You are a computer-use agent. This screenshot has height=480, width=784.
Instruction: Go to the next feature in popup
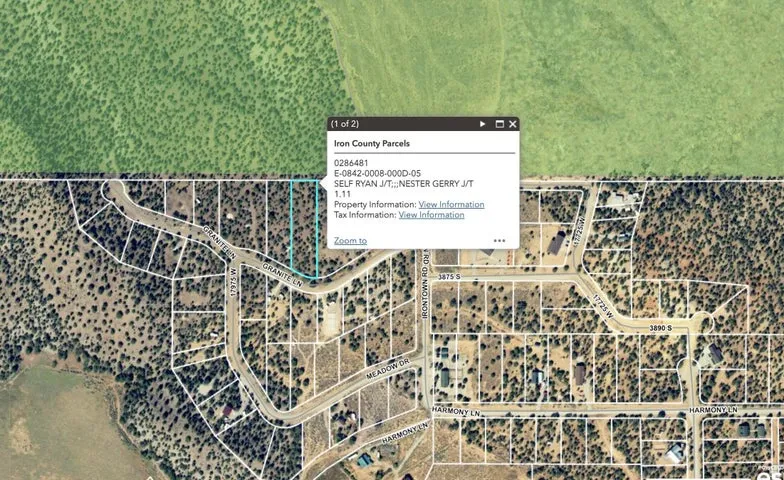482,124
